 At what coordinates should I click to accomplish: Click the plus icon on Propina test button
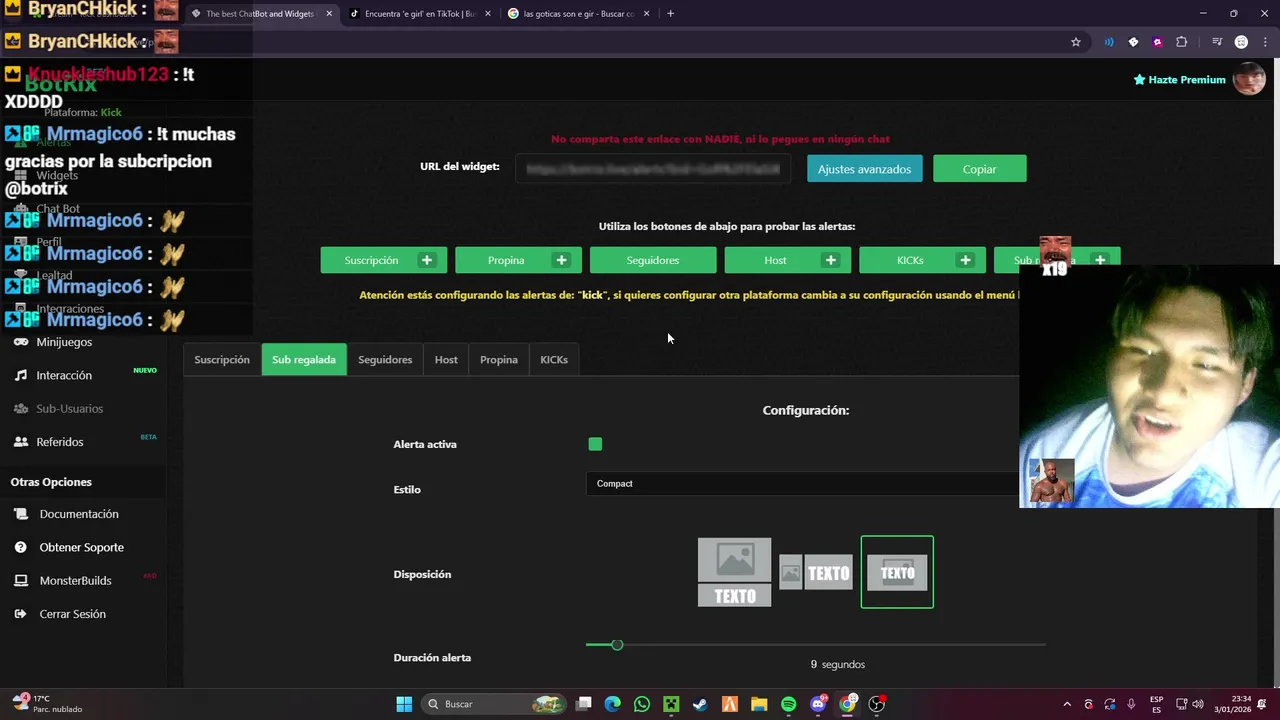tap(561, 260)
